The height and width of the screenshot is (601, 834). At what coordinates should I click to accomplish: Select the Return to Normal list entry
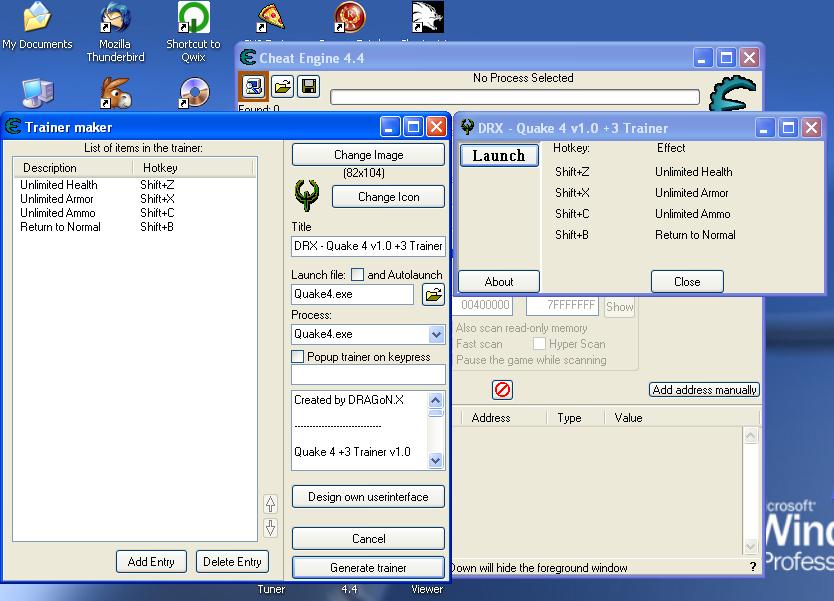pyautogui.click(x=60, y=227)
